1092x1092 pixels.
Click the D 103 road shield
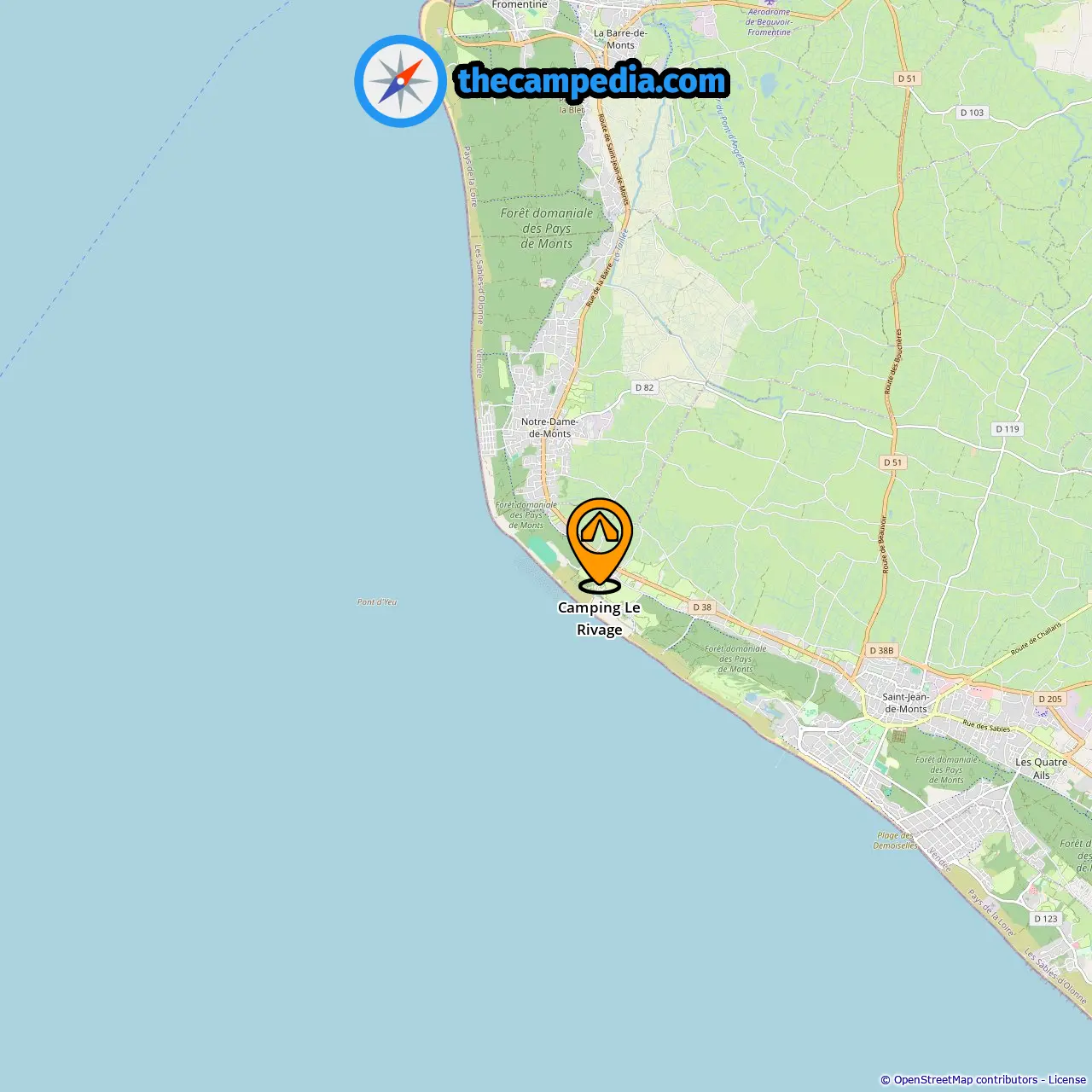pyautogui.click(x=972, y=113)
